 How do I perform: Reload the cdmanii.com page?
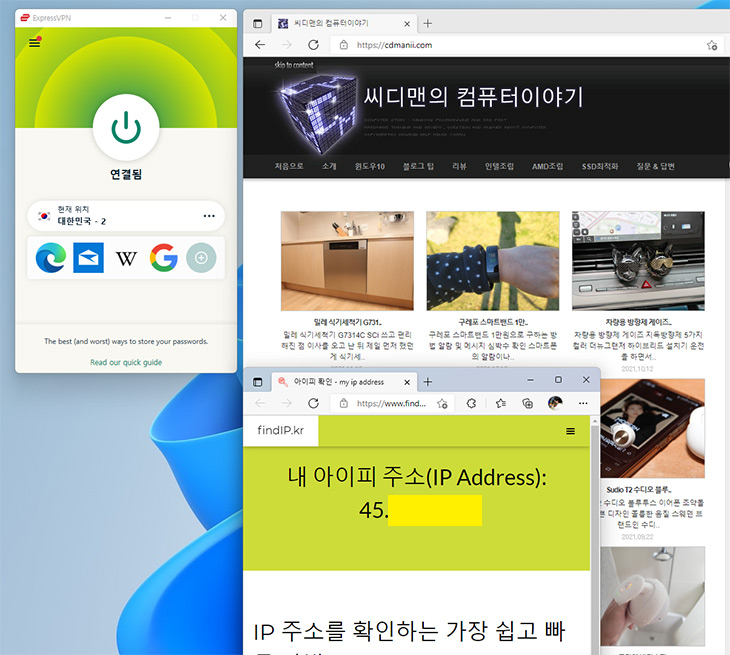pyautogui.click(x=313, y=45)
